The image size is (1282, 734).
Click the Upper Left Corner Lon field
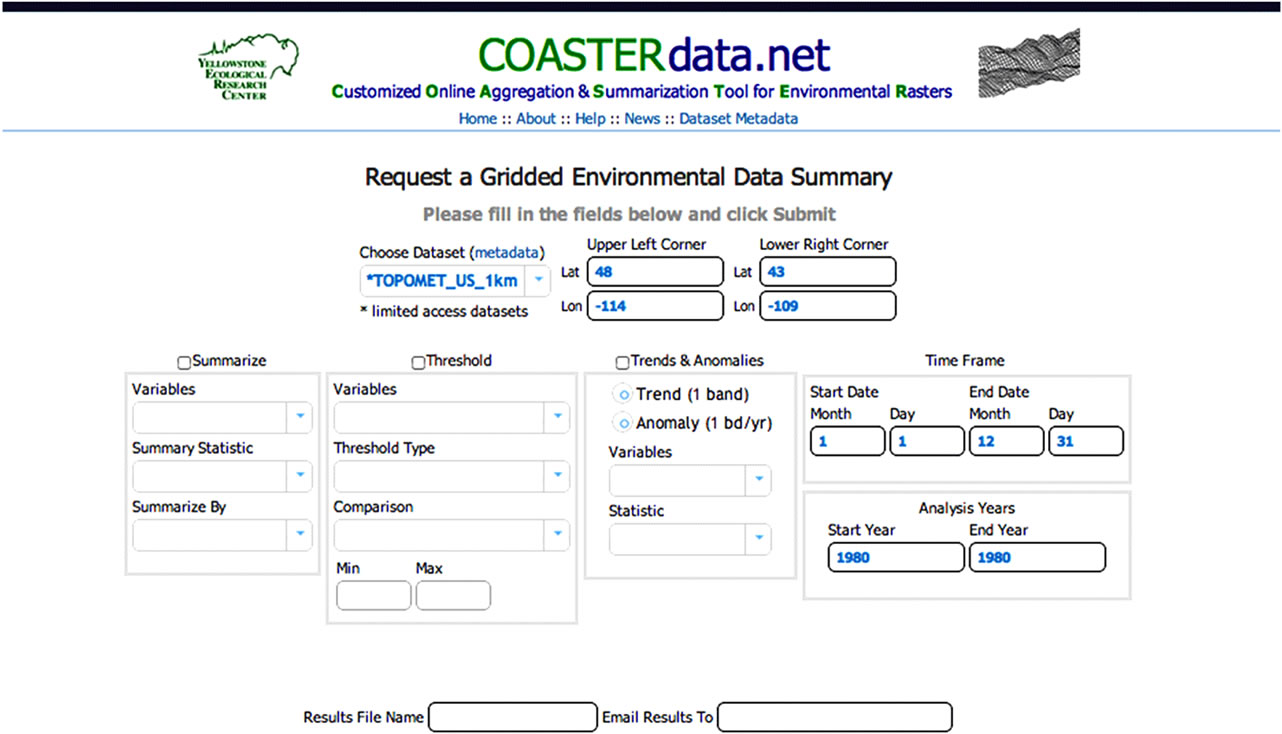click(655, 306)
